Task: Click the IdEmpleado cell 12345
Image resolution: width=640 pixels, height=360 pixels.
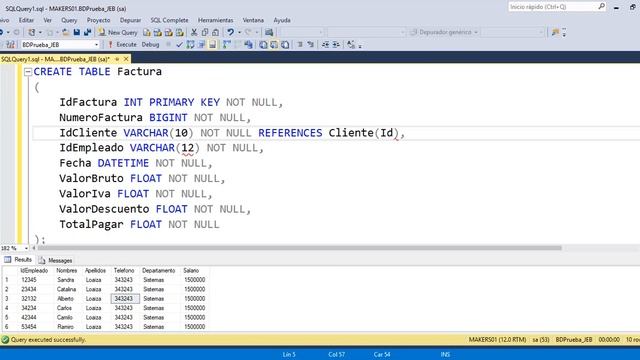Action: coord(29,280)
